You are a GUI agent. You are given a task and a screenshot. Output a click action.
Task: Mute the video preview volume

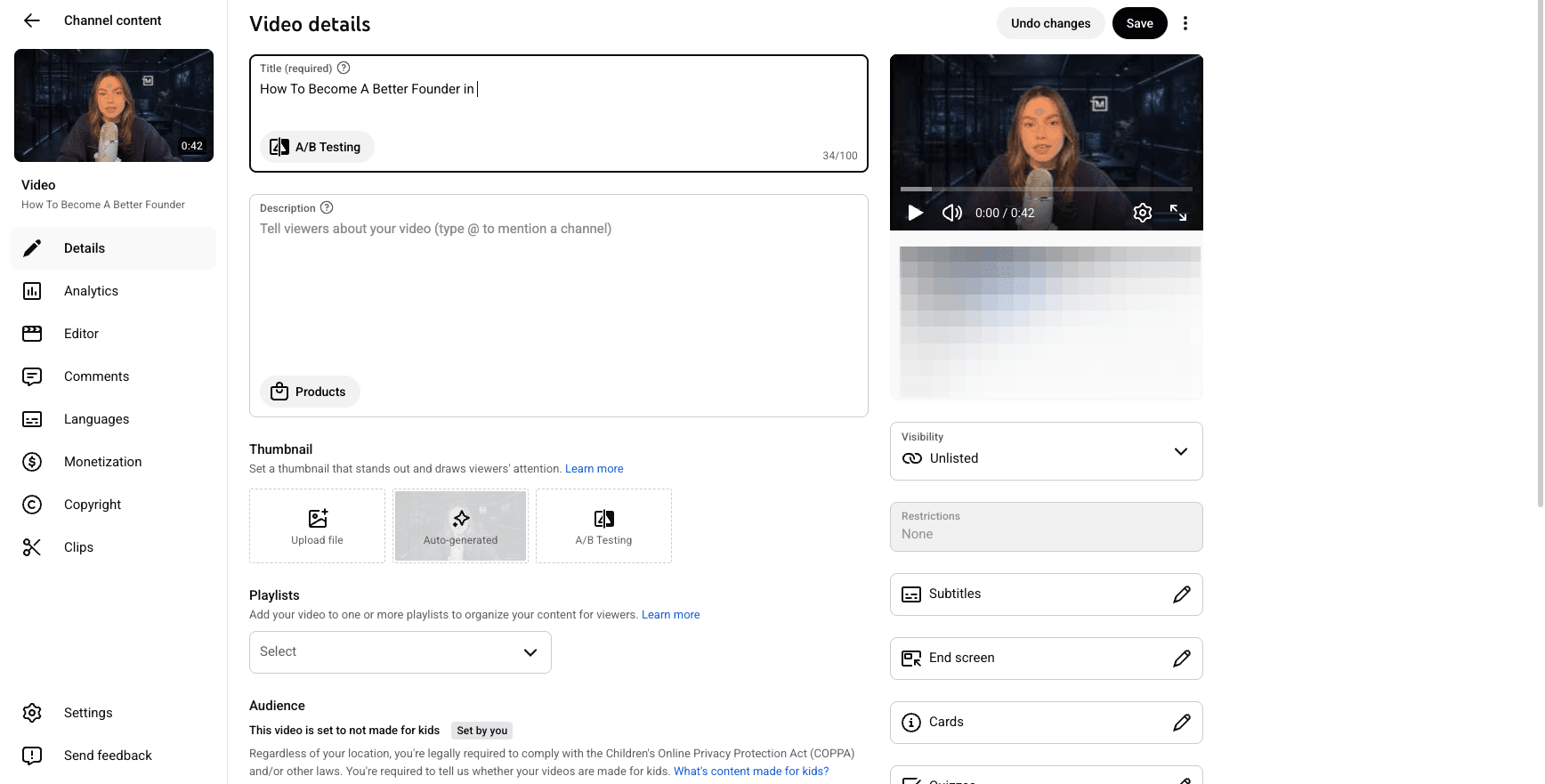pyautogui.click(x=952, y=213)
